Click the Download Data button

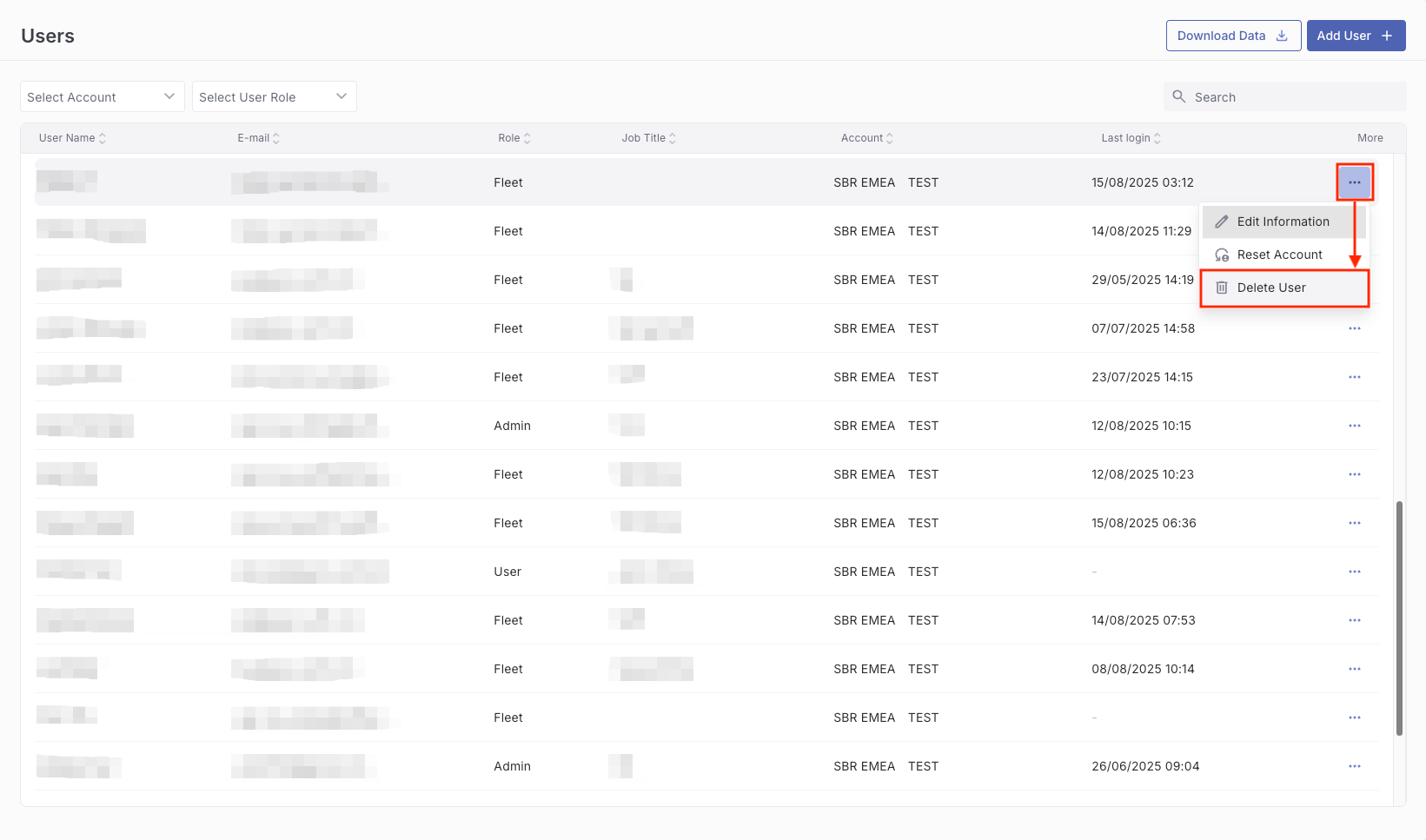click(1234, 36)
